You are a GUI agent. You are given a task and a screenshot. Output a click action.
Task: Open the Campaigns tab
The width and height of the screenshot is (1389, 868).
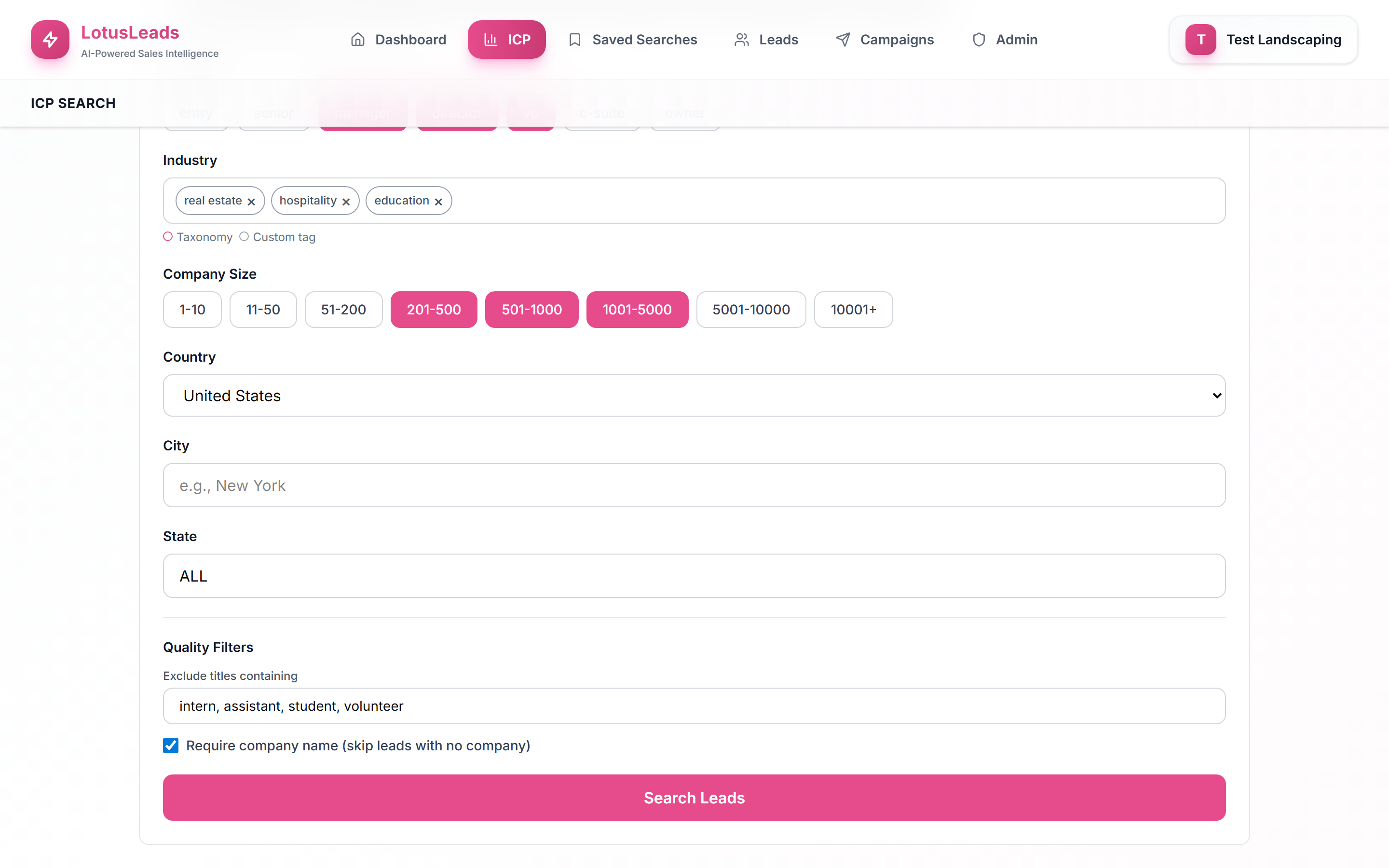click(x=885, y=40)
